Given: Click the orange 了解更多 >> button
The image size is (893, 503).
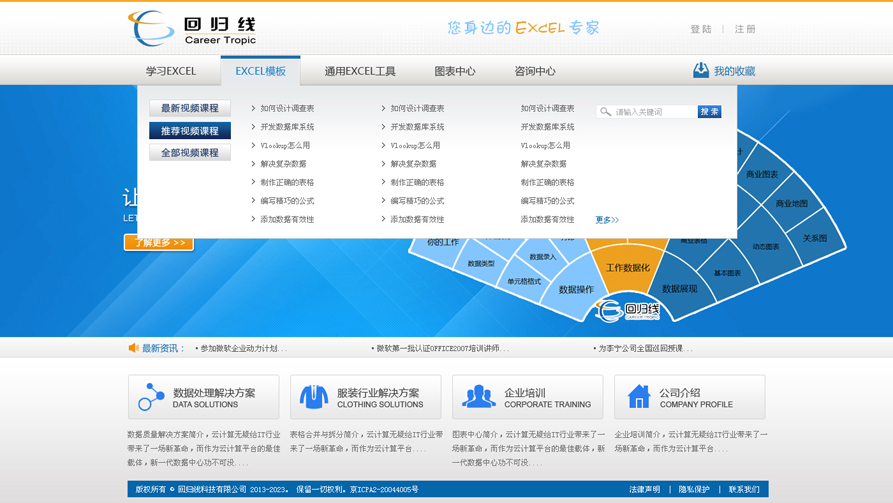Looking at the screenshot, I should pos(159,242).
